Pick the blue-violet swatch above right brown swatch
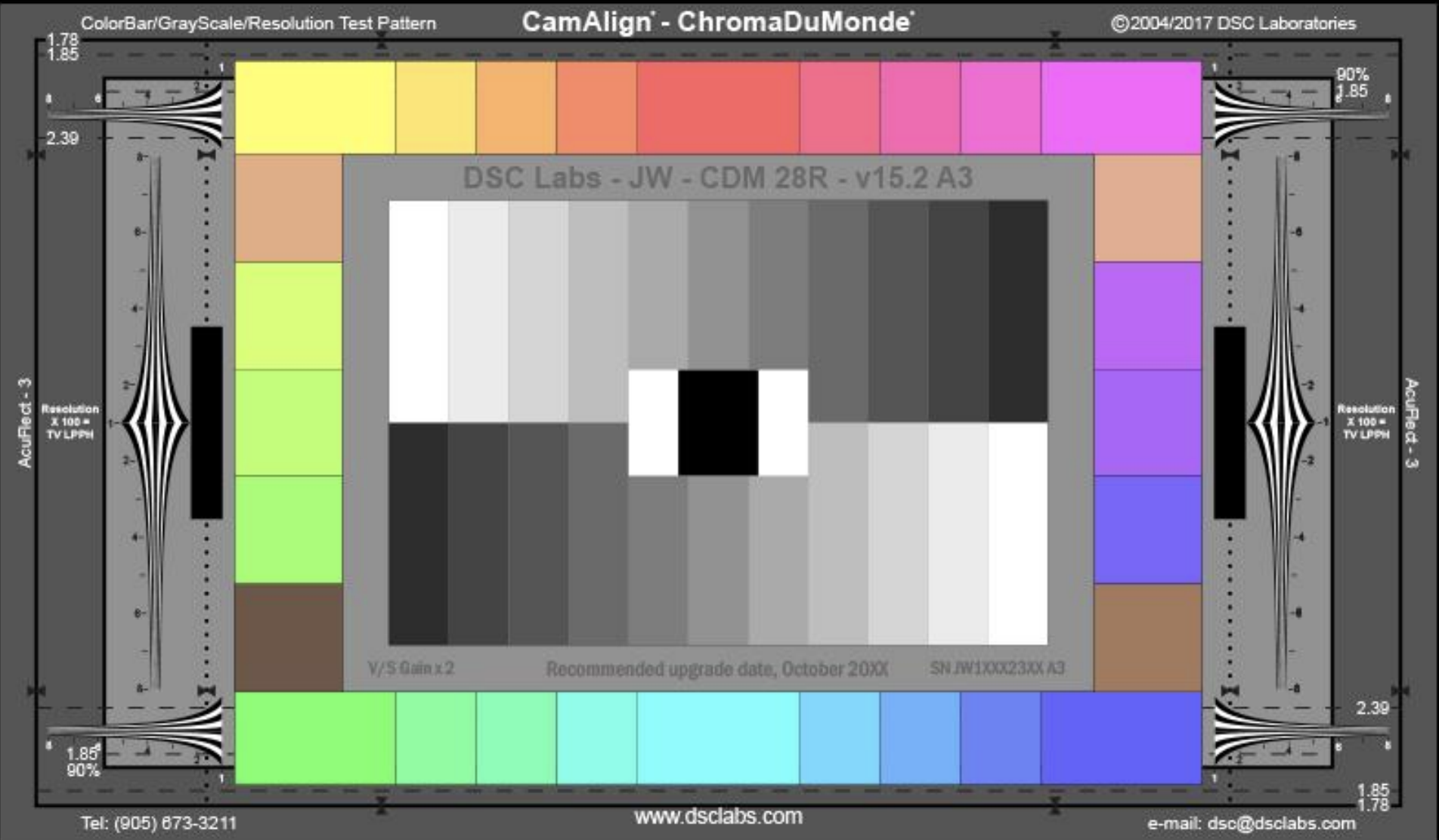Viewport: 1439px width, 840px height. coord(1147,530)
